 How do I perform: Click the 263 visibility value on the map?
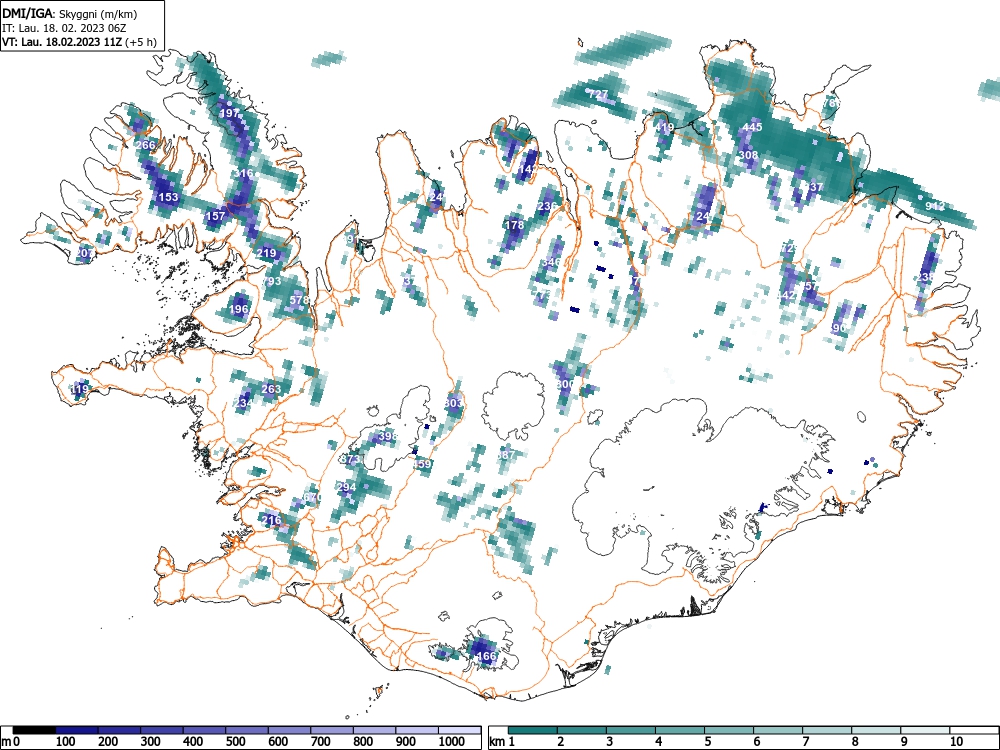coord(271,389)
